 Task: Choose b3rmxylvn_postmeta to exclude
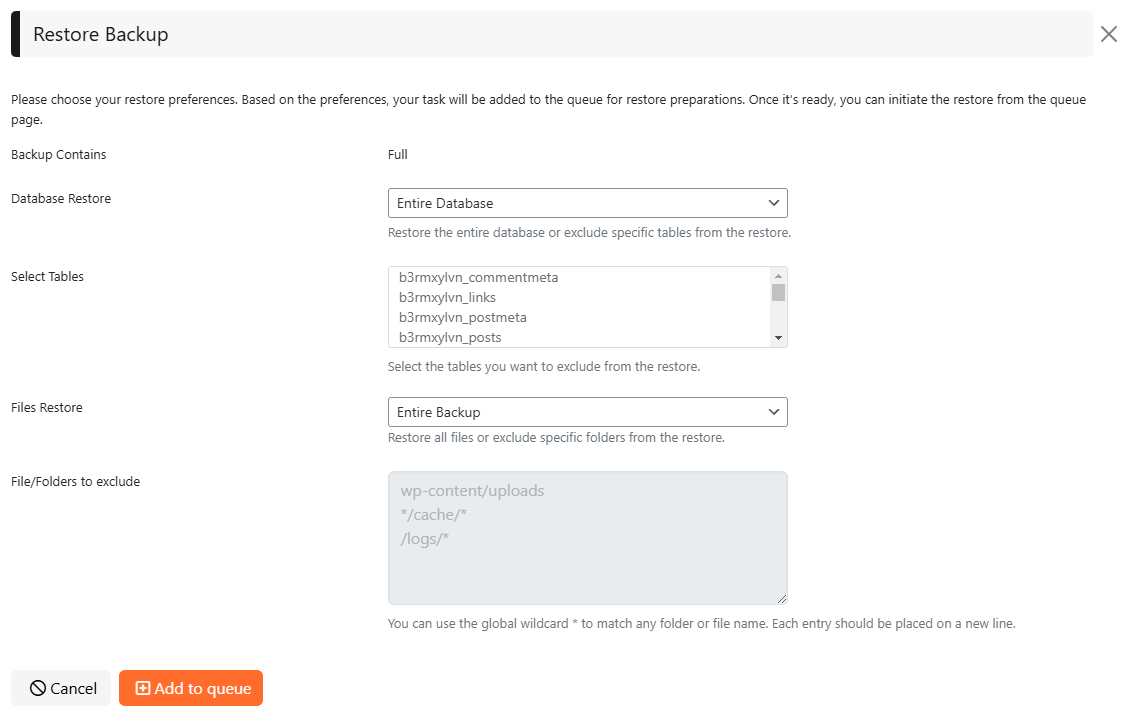[462, 317]
